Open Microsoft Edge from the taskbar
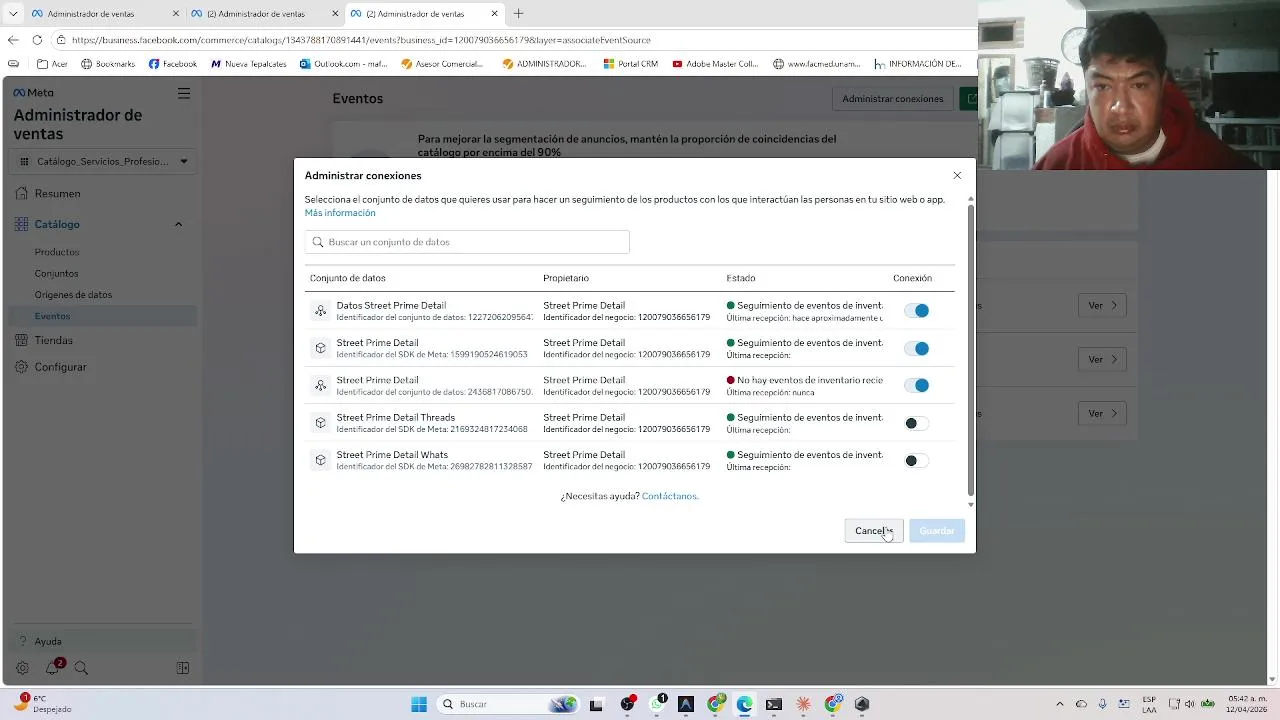The width and height of the screenshot is (1280, 720). 744,704
